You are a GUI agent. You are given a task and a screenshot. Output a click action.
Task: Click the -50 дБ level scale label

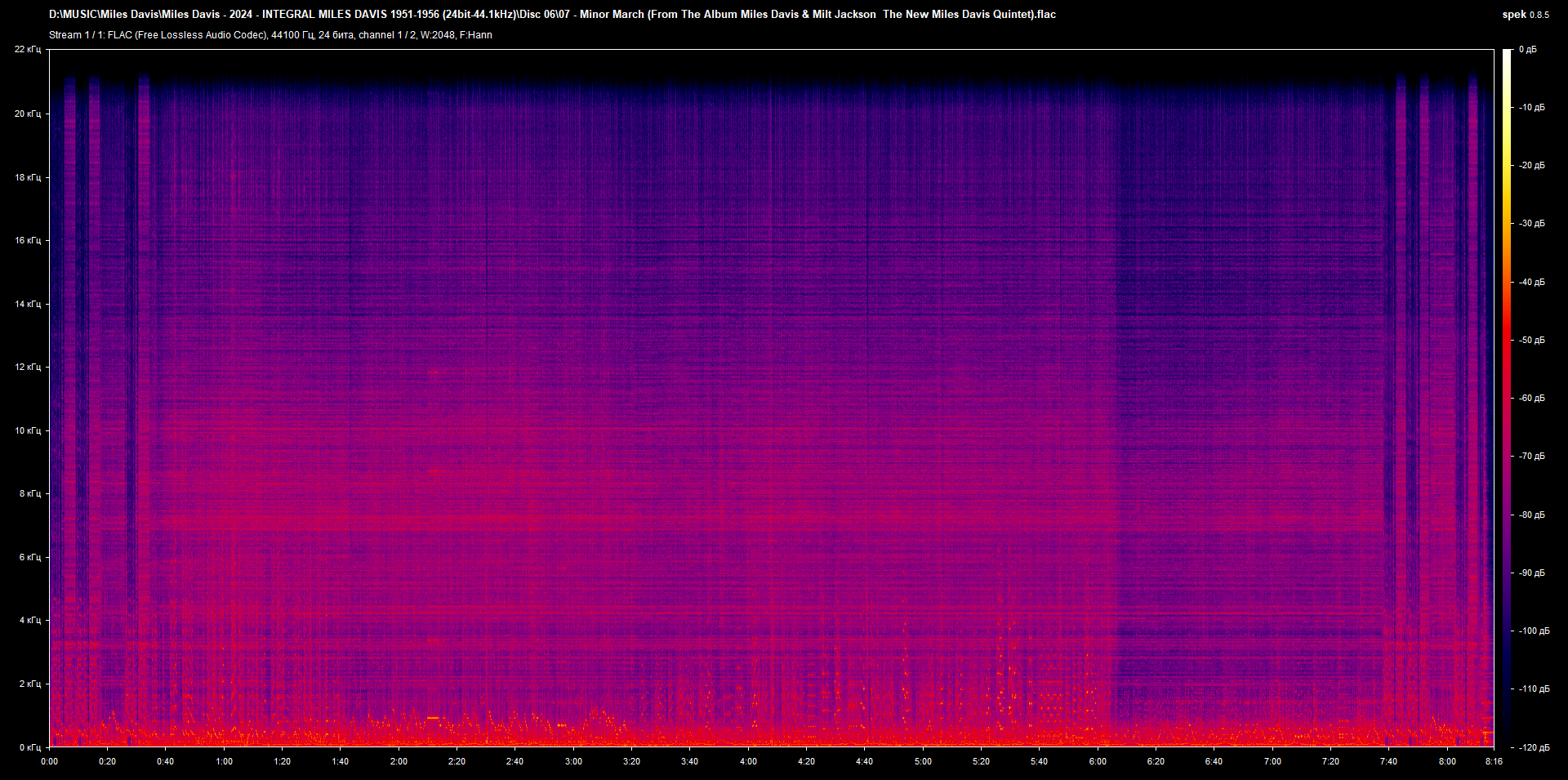[x=1531, y=341]
